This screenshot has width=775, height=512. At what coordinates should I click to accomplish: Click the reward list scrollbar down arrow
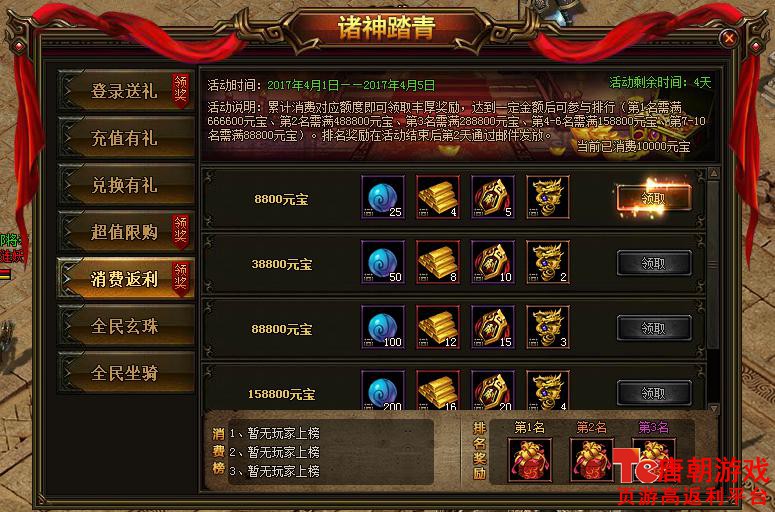point(713,408)
